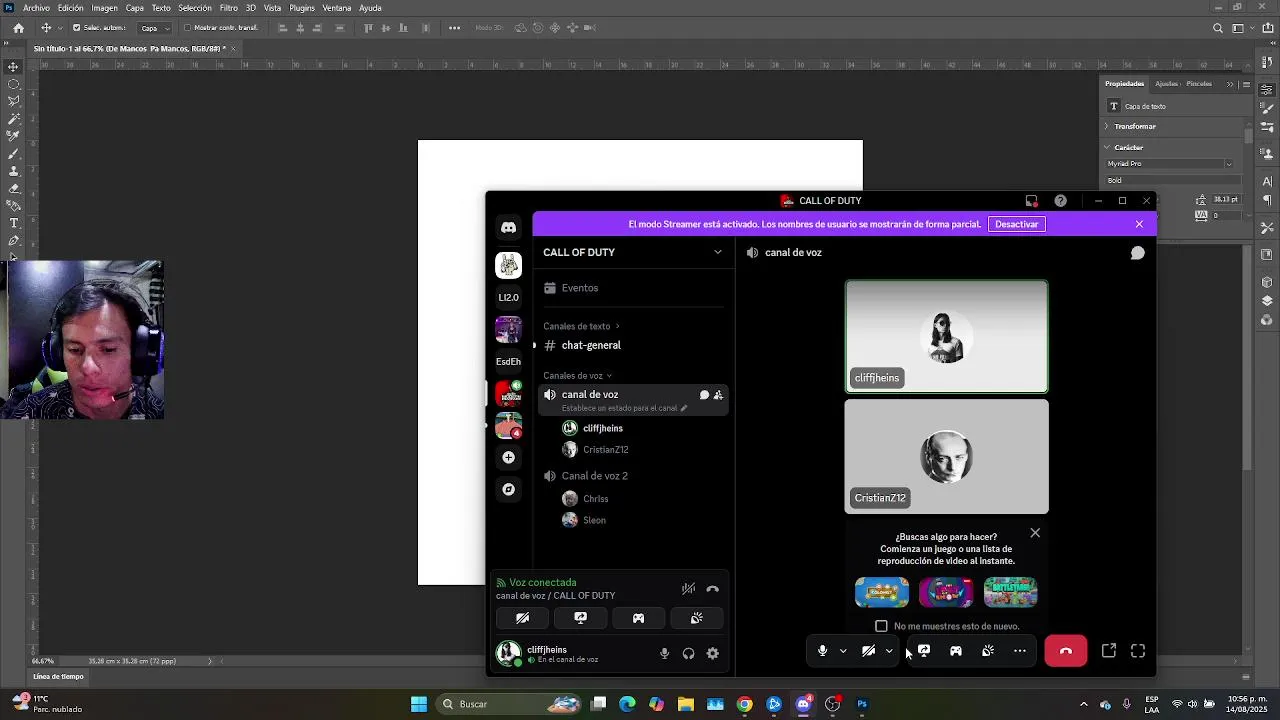1280x720 pixels.
Task: Invite people to canal de voz
Action: point(718,395)
